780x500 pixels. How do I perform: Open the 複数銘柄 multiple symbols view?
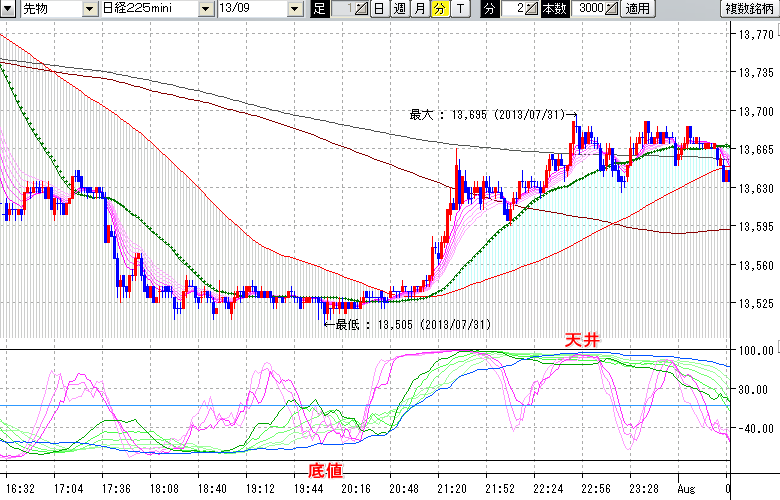(749, 9)
